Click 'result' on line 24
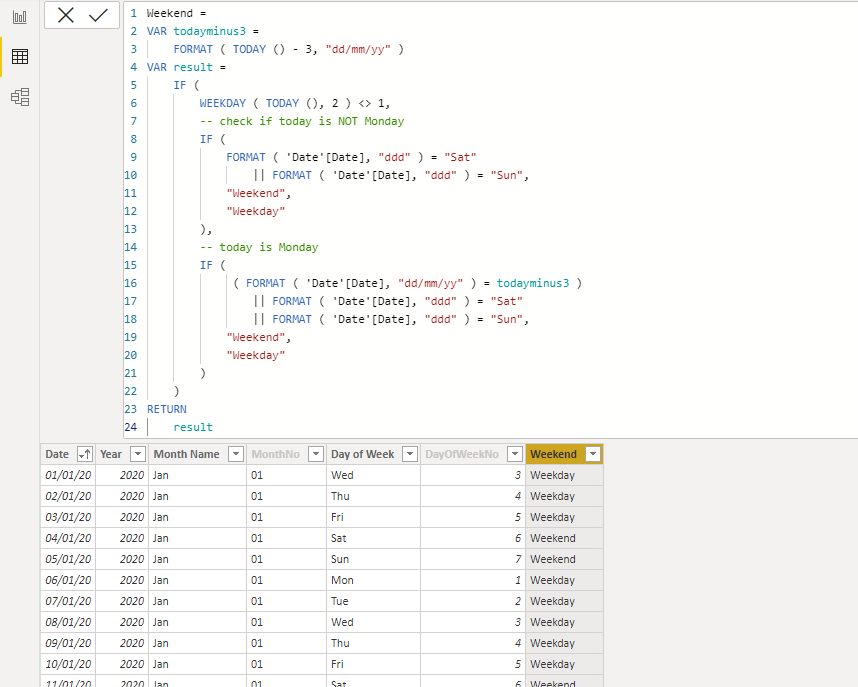Image resolution: width=858 pixels, height=687 pixels. click(193, 428)
